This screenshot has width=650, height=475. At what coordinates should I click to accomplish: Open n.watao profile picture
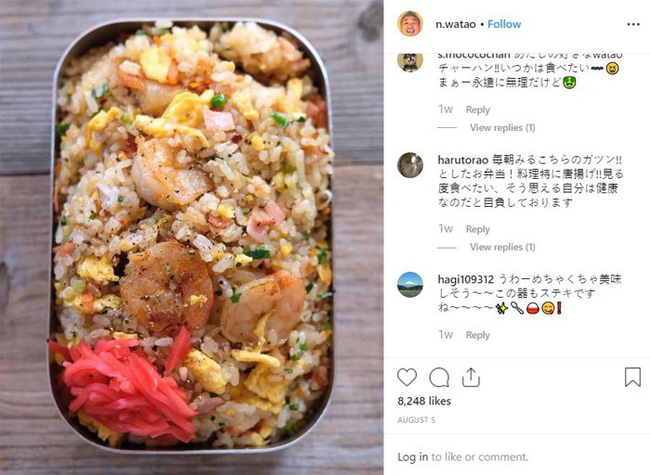(410, 24)
